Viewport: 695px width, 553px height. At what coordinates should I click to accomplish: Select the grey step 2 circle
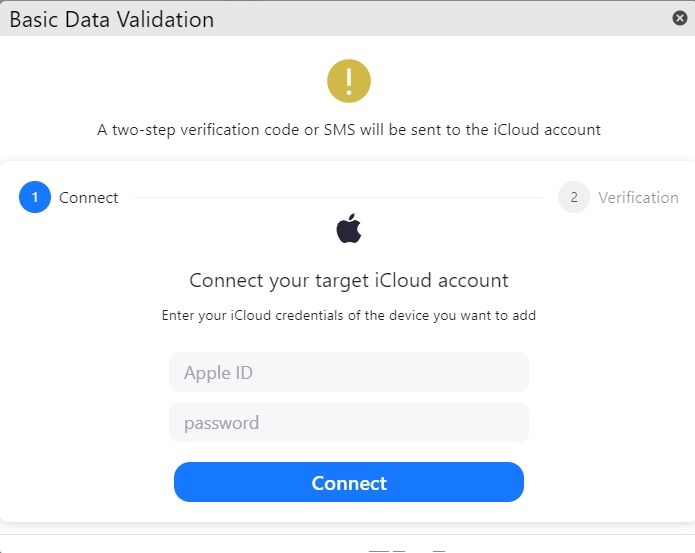[x=574, y=197]
